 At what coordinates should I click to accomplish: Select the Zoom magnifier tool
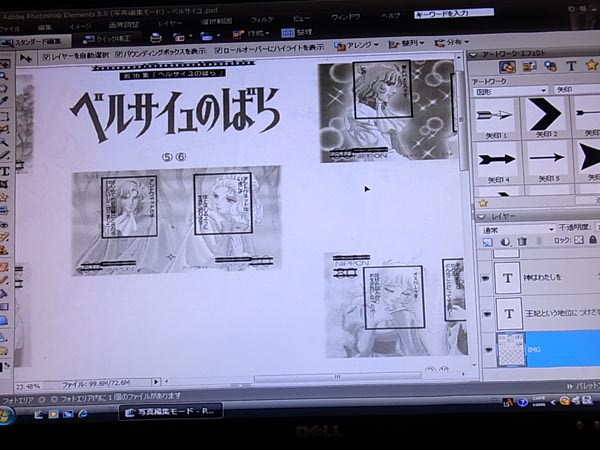point(4,76)
